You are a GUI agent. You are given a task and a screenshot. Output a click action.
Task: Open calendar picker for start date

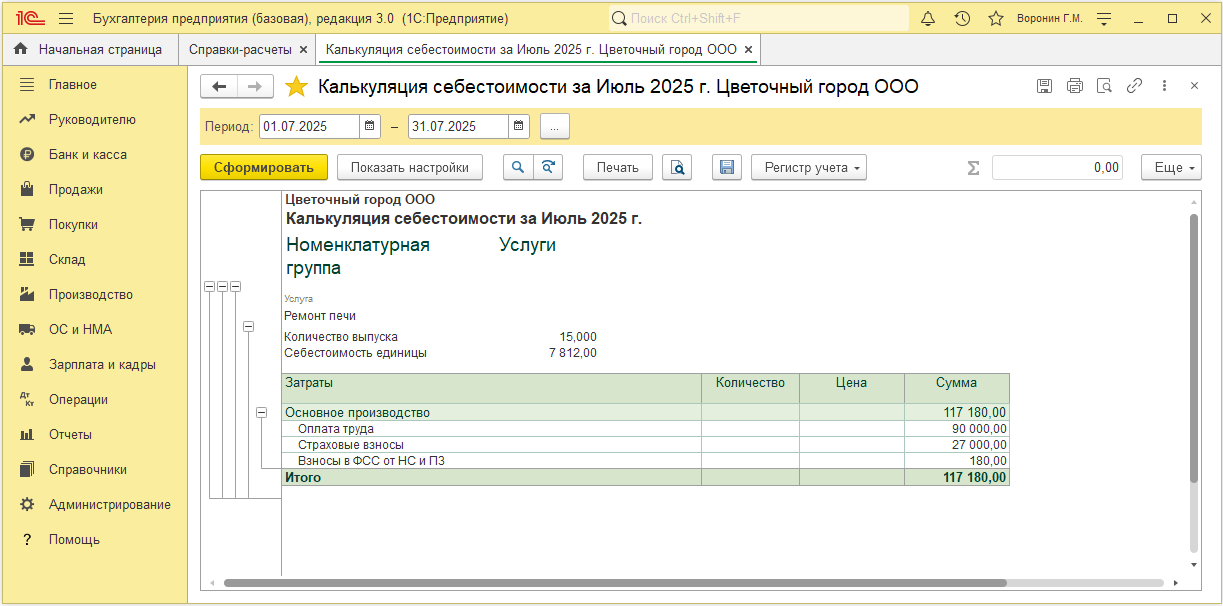(x=370, y=126)
